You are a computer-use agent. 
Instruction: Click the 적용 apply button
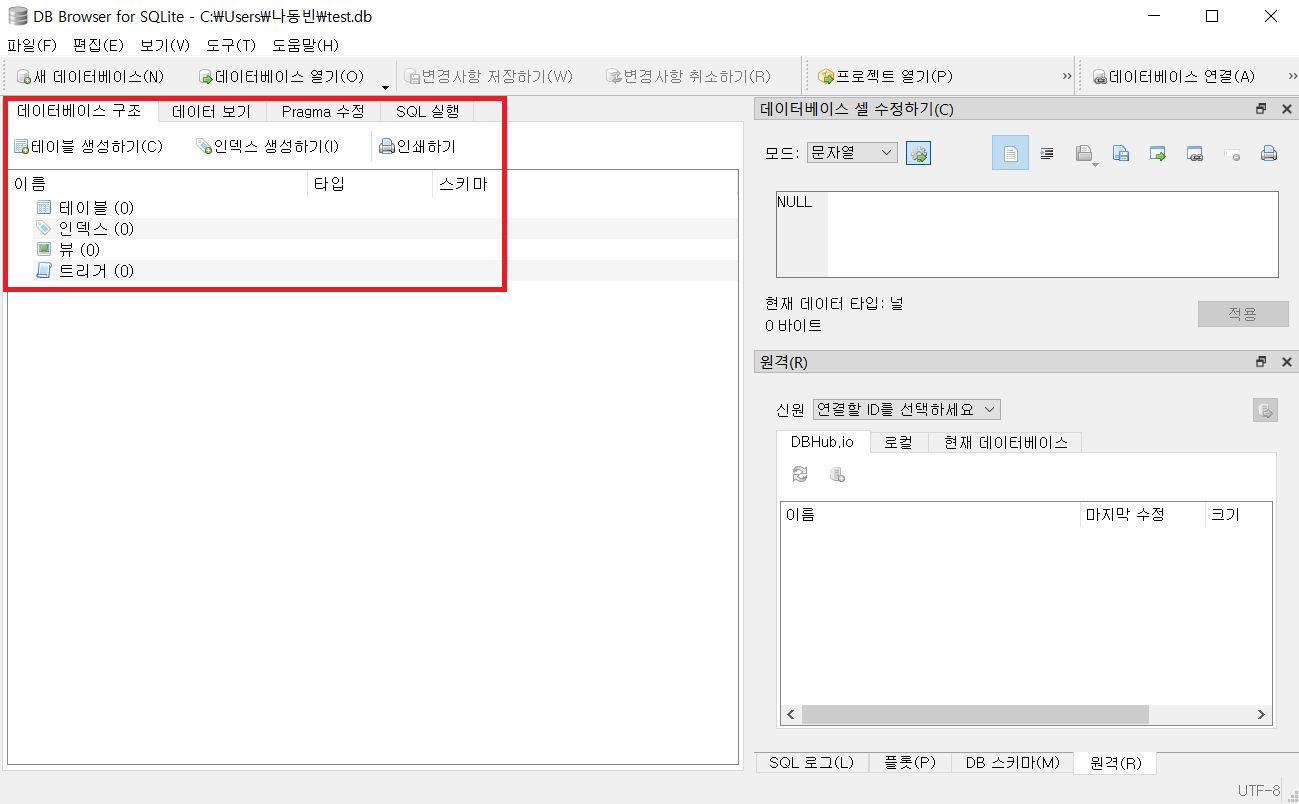1243,314
